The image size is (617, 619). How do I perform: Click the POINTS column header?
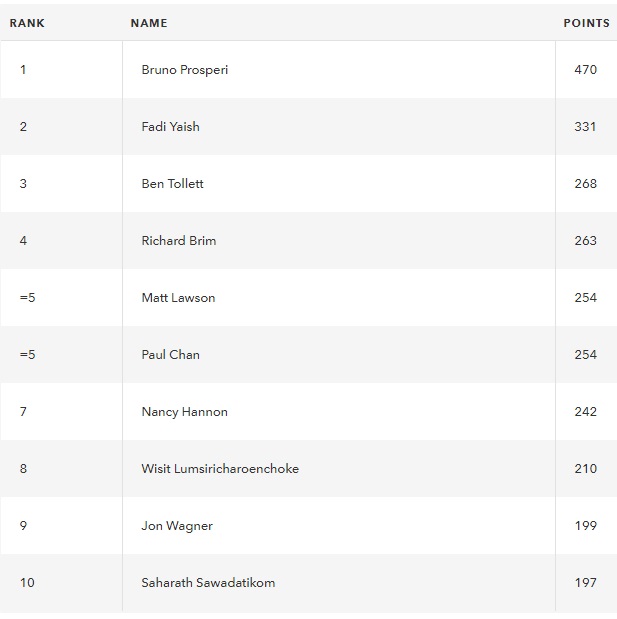tap(587, 23)
